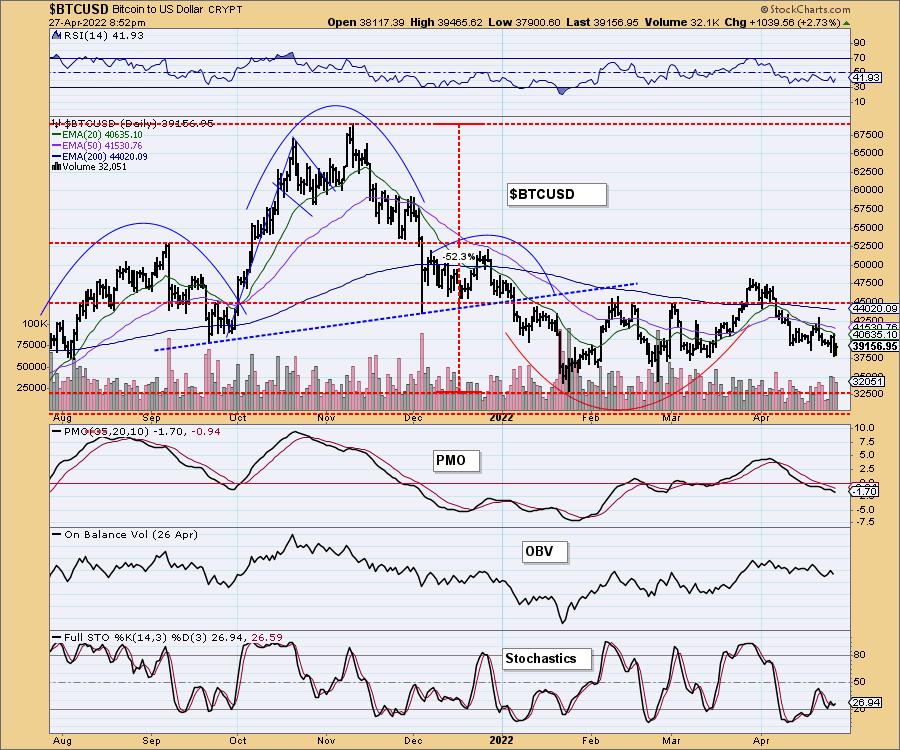Click the Dec label under the price chart
Image resolution: width=900 pixels, height=750 pixels.
click(413, 418)
